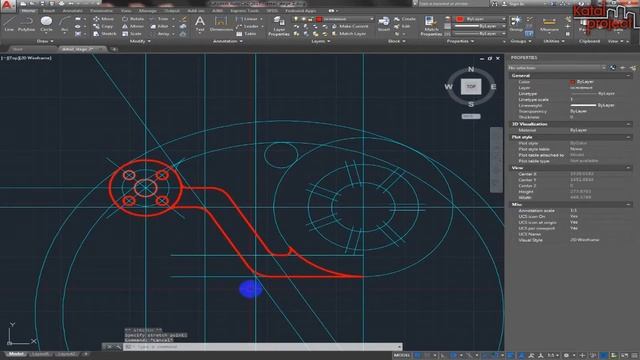Click the Stretch tool
640x360 pixels.
point(104,33)
